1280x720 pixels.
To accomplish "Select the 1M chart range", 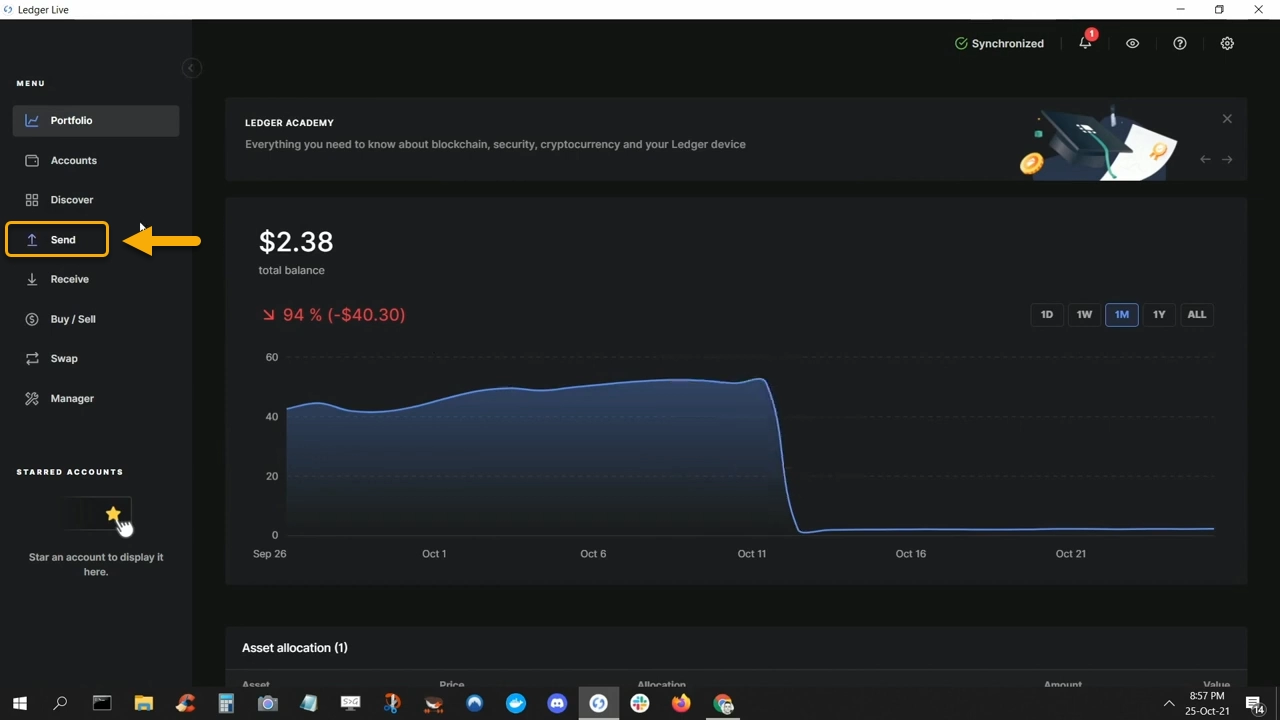I will (x=1122, y=314).
